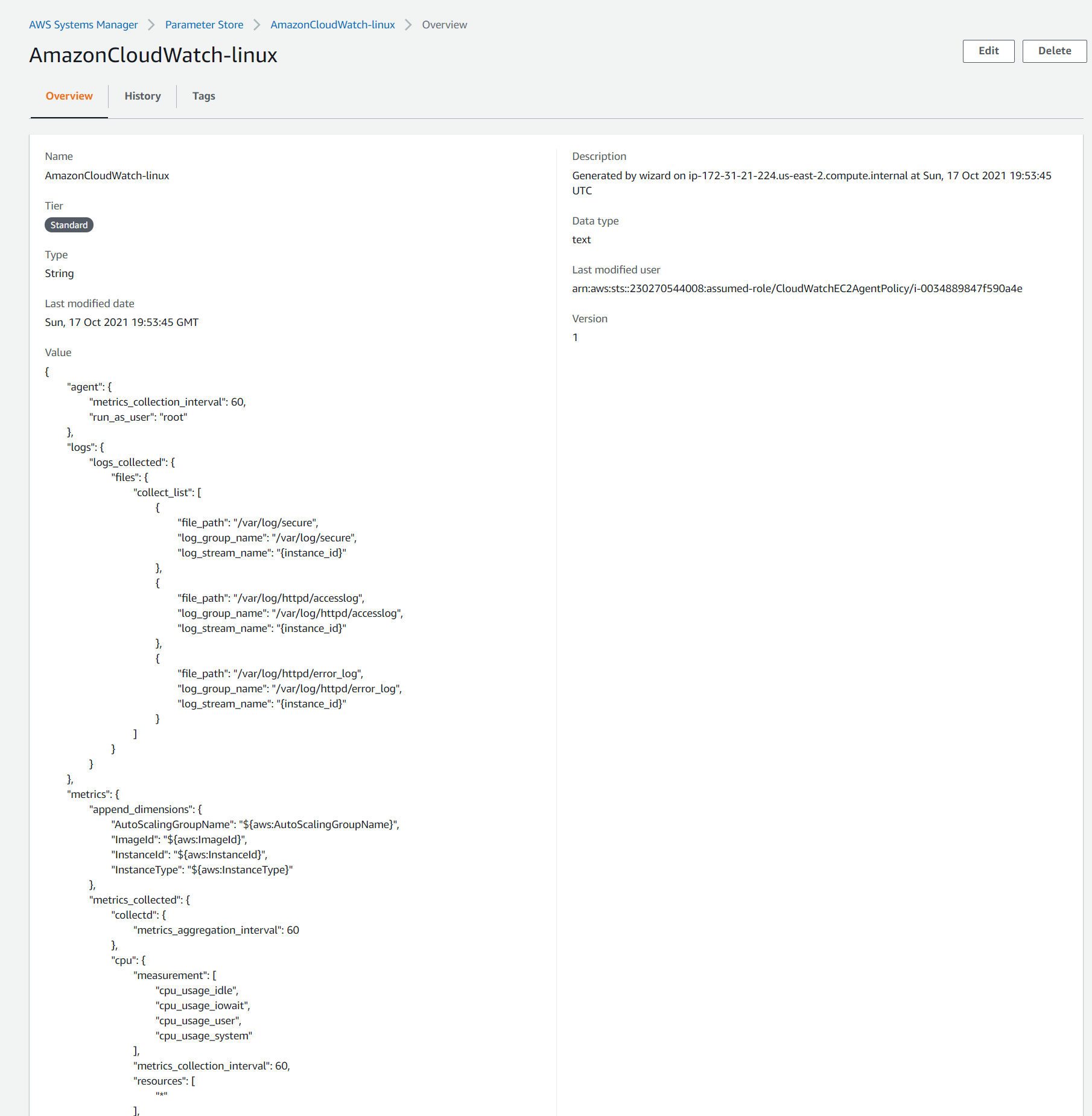Select the Overview tab
This screenshot has width=1092, height=1116.
69,96
